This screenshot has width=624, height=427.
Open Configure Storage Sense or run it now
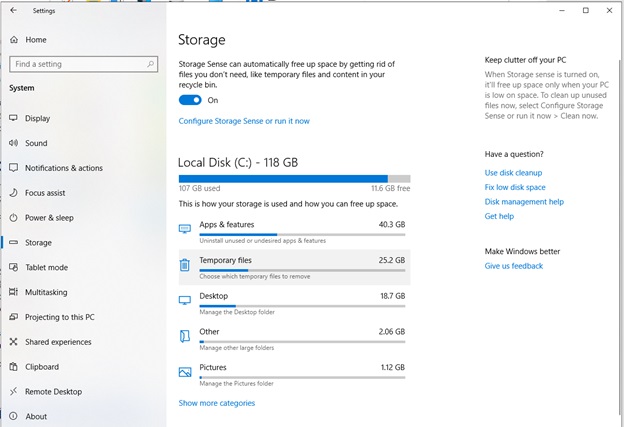click(x=244, y=121)
